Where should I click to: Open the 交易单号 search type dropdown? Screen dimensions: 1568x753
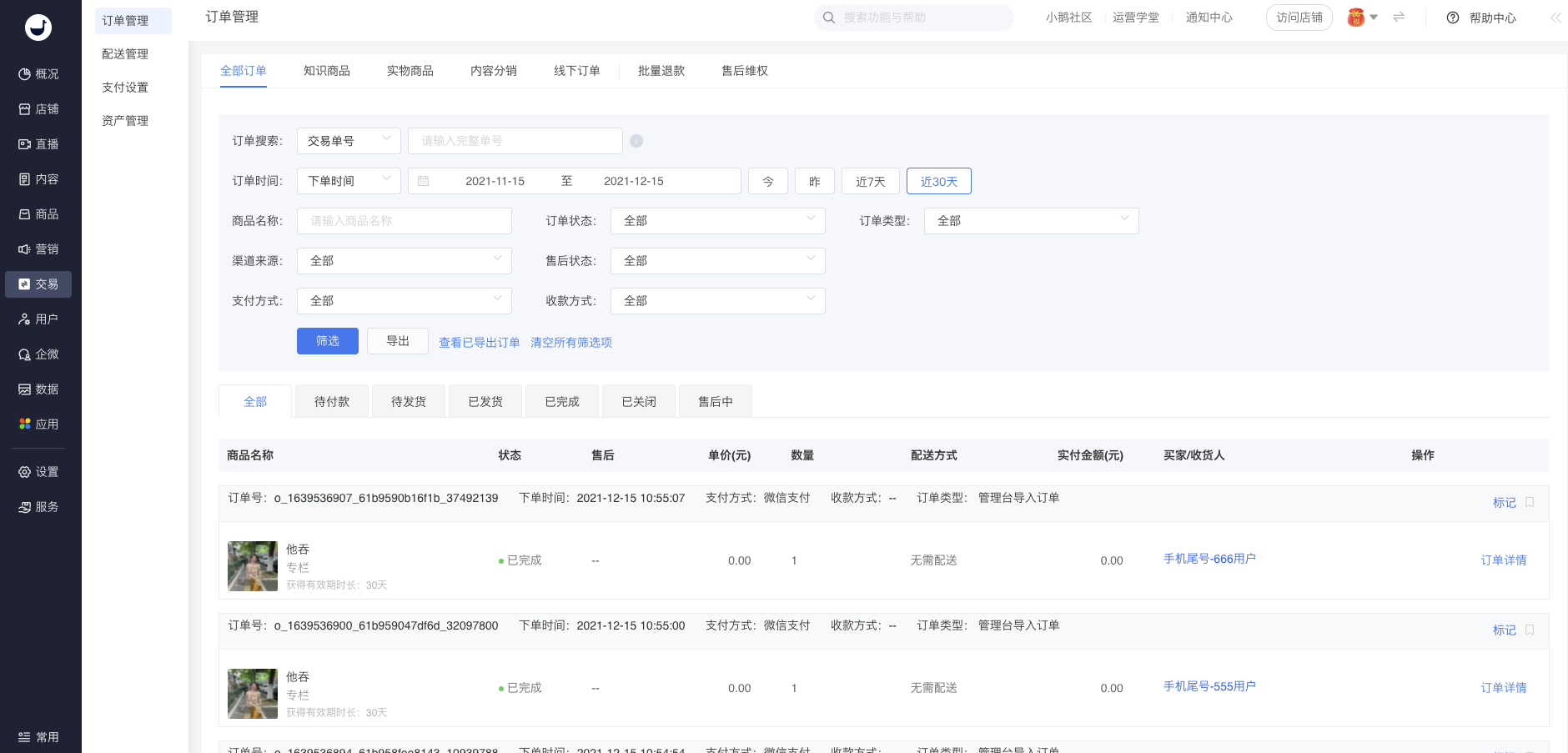(349, 141)
